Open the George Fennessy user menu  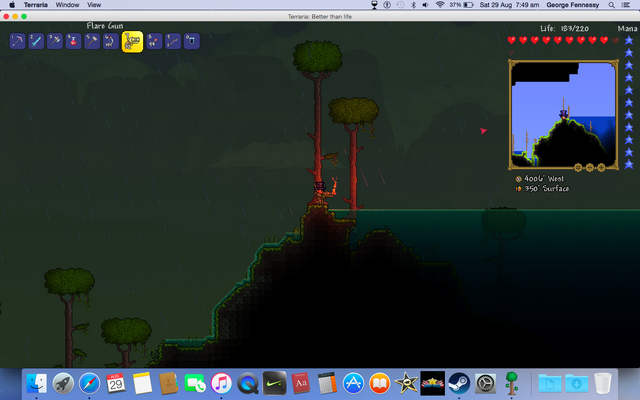pos(573,5)
